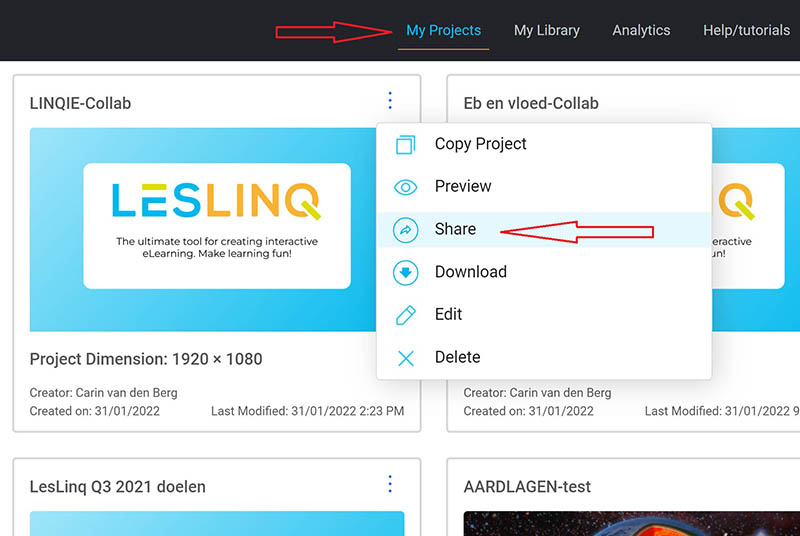The width and height of the screenshot is (800, 536).
Task: Click the Download arrow icon
Action: pyautogui.click(x=406, y=272)
